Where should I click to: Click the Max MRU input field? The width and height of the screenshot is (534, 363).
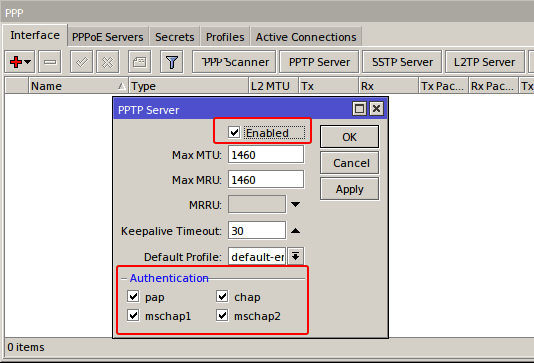266,179
